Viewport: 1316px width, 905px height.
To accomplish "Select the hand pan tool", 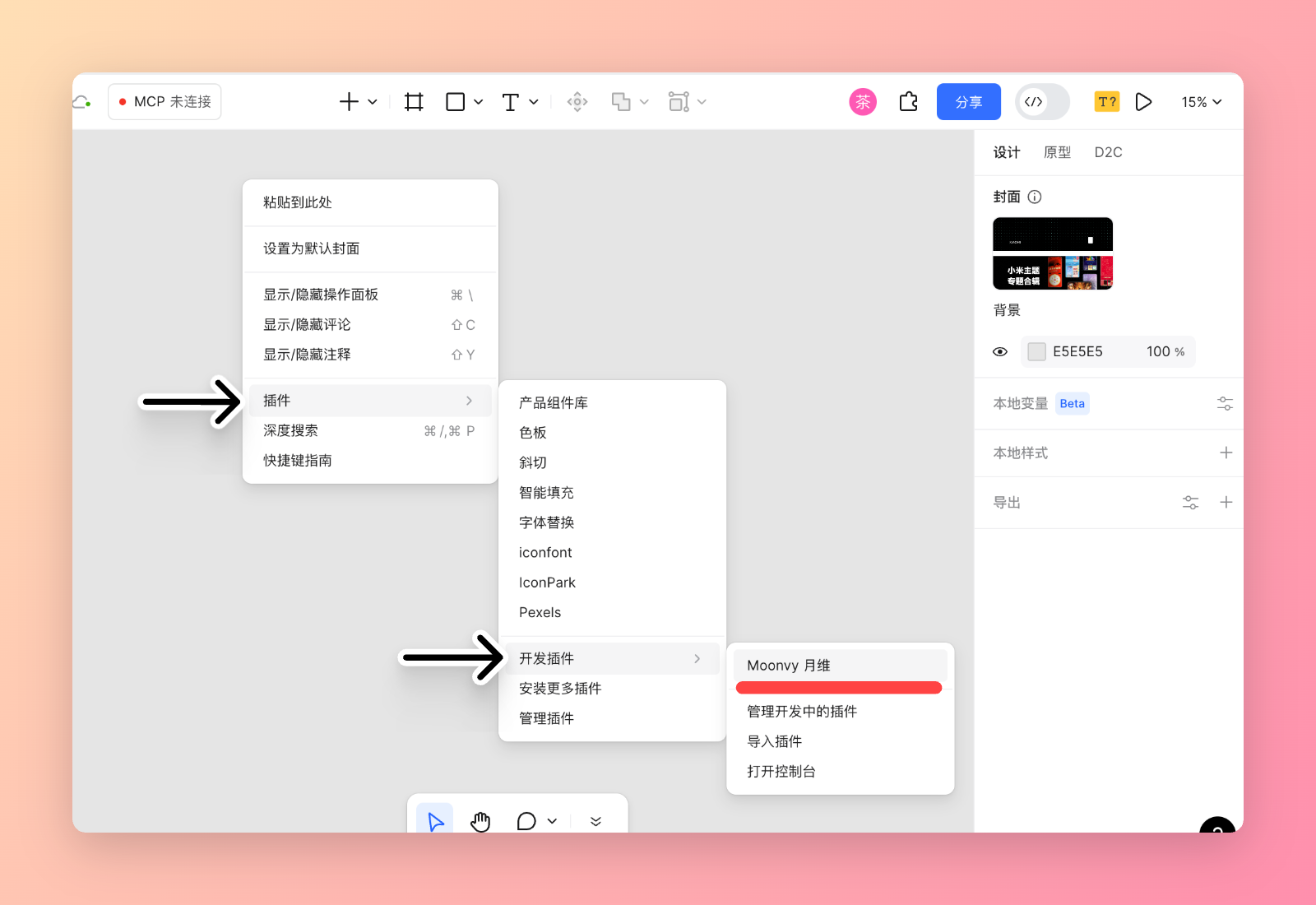I will 480,821.
